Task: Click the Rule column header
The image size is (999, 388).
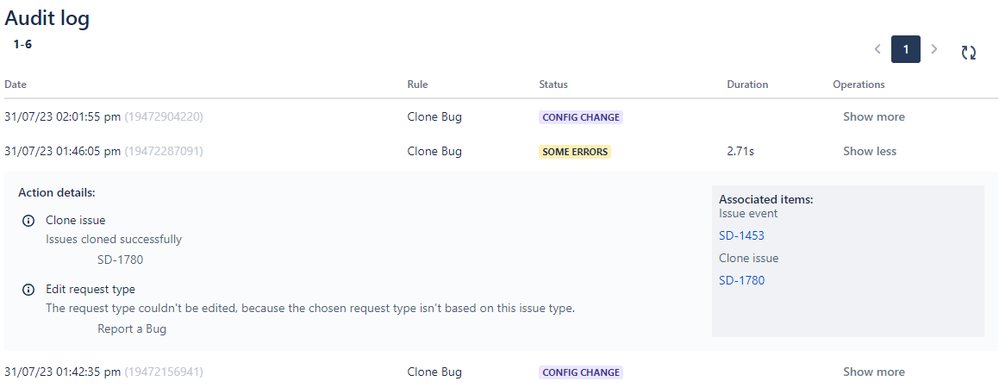Action: [417, 84]
